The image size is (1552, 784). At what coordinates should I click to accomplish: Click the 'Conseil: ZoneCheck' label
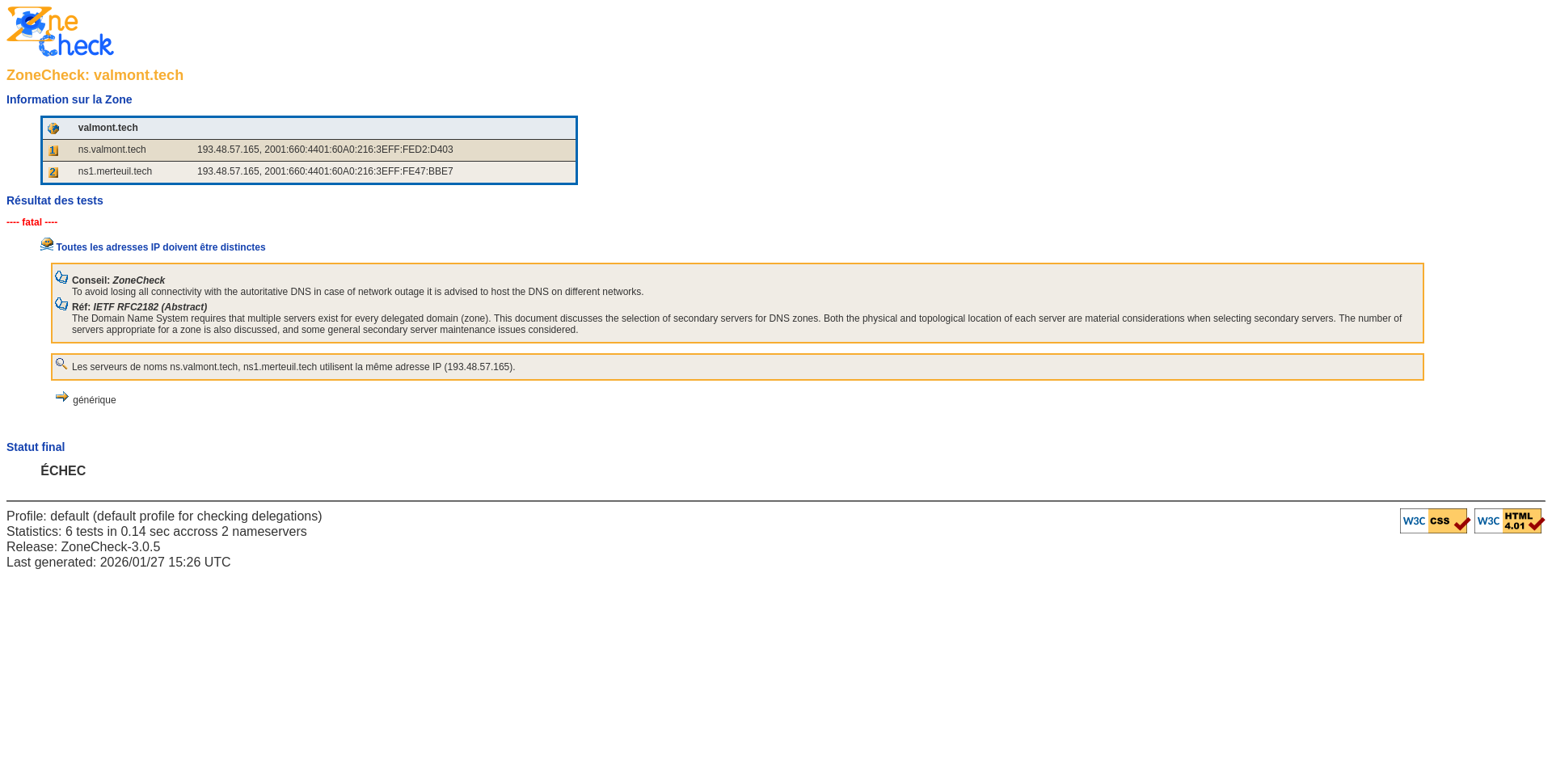[x=118, y=280]
